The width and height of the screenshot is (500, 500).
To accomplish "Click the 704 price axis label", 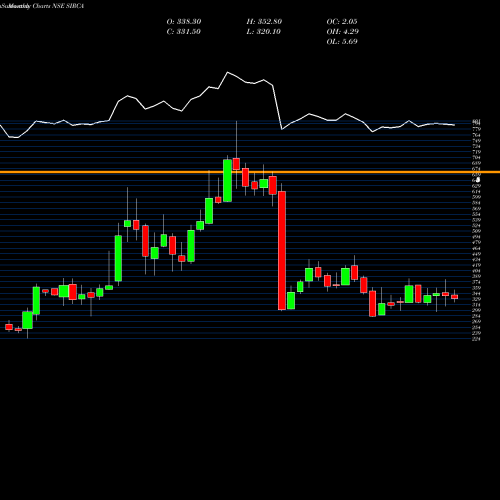I will pos(476,158).
